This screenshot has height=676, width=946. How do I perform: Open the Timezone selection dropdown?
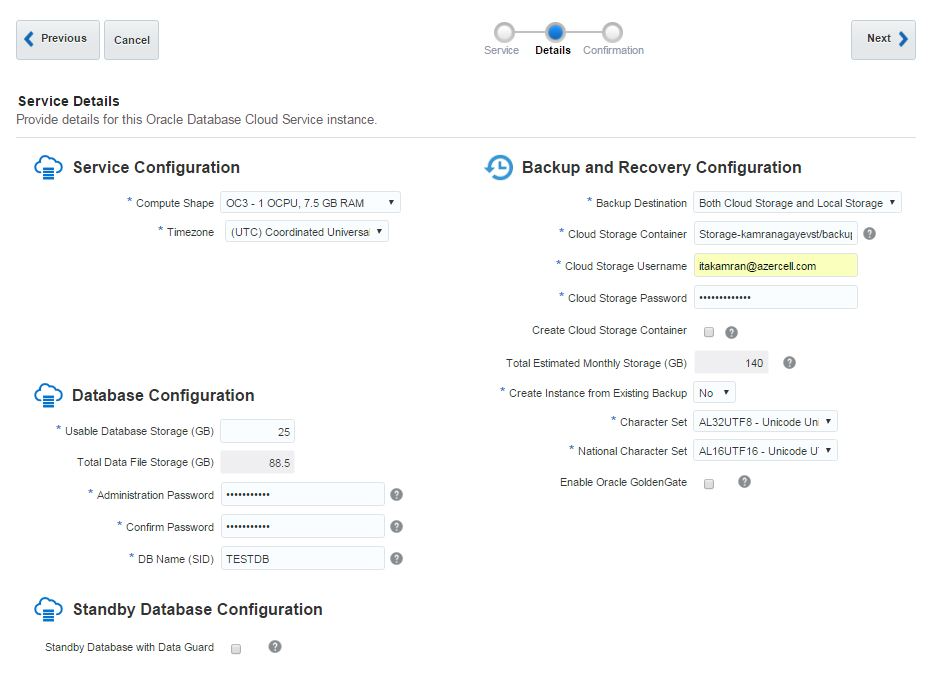[306, 232]
